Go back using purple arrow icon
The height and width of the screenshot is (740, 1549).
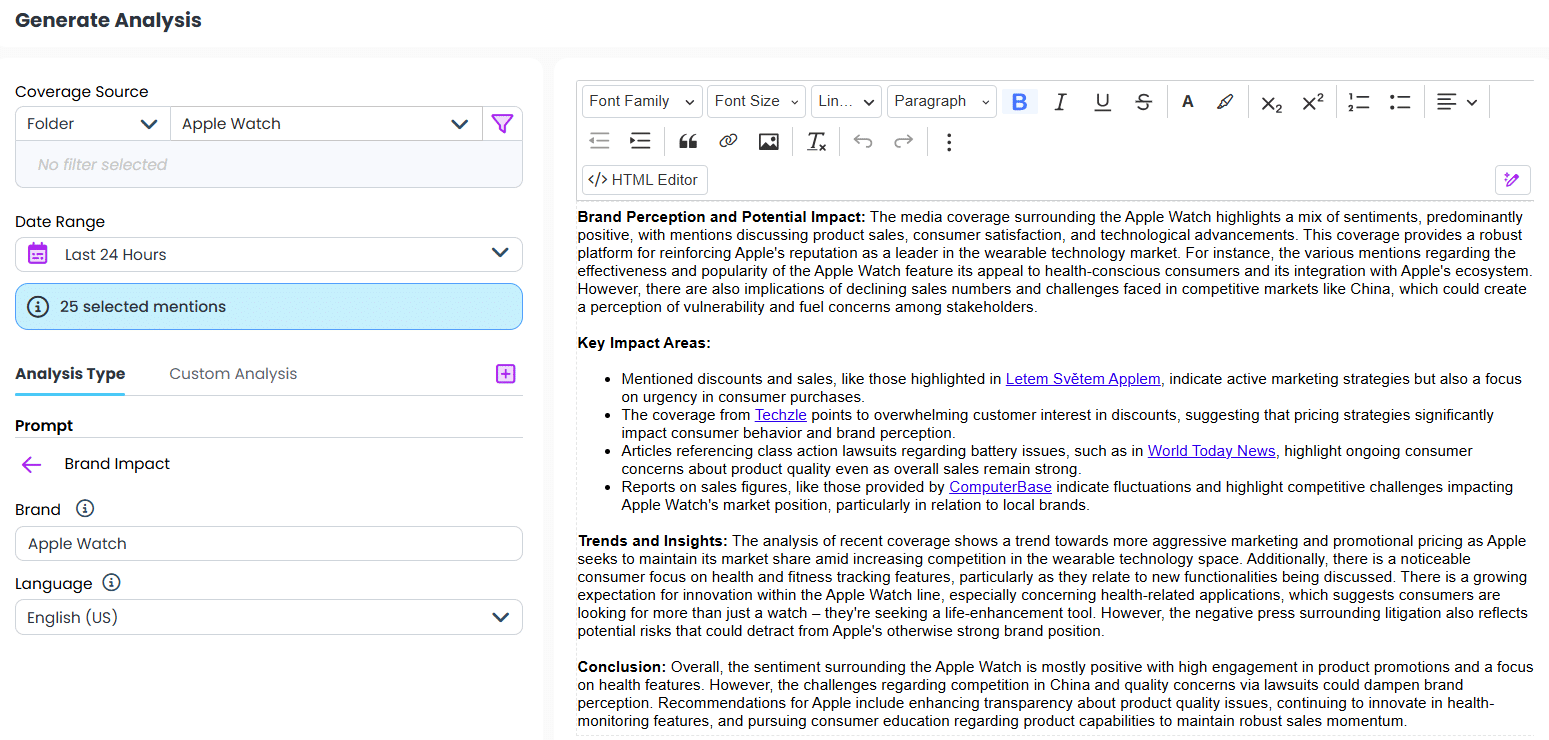point(32,464)
